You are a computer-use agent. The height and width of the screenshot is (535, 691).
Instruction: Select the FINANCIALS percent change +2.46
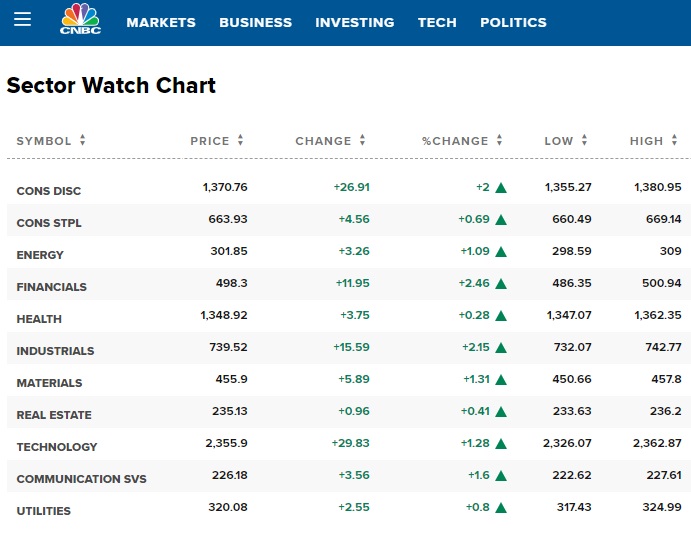tap(474, 283)
